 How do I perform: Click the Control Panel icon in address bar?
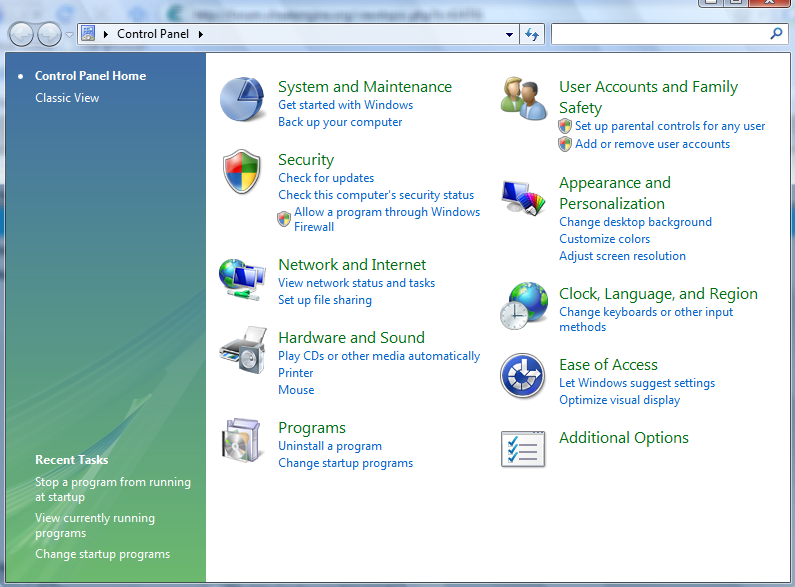point(88,33)
